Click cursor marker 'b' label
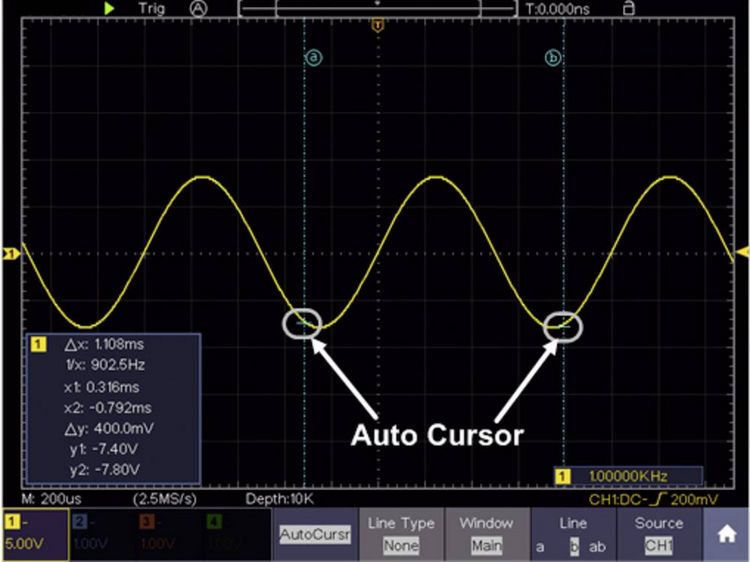The width and height of the screenshot is (750, 562). 553,58
